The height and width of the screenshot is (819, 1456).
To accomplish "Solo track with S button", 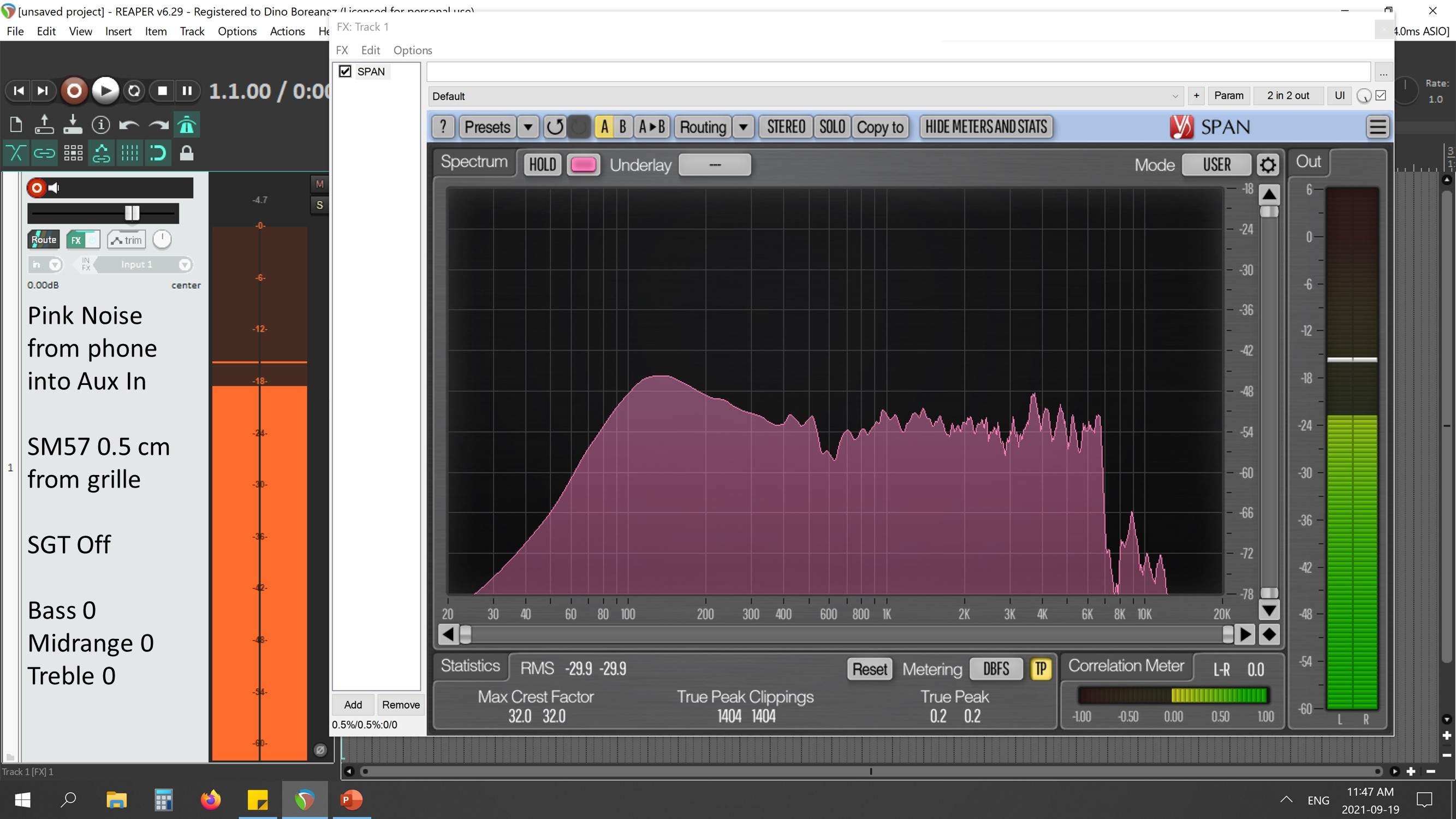I will coord(319,205).
